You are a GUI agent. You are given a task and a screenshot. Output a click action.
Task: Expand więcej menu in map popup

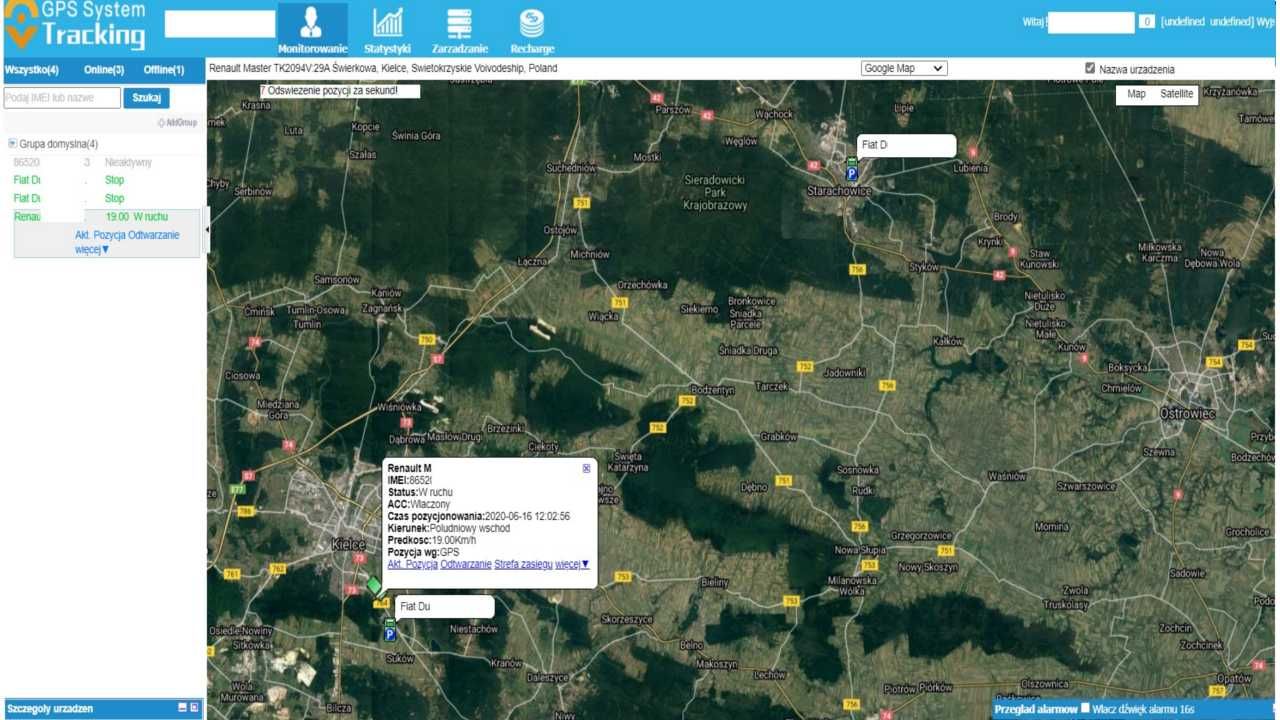point(572,564)
